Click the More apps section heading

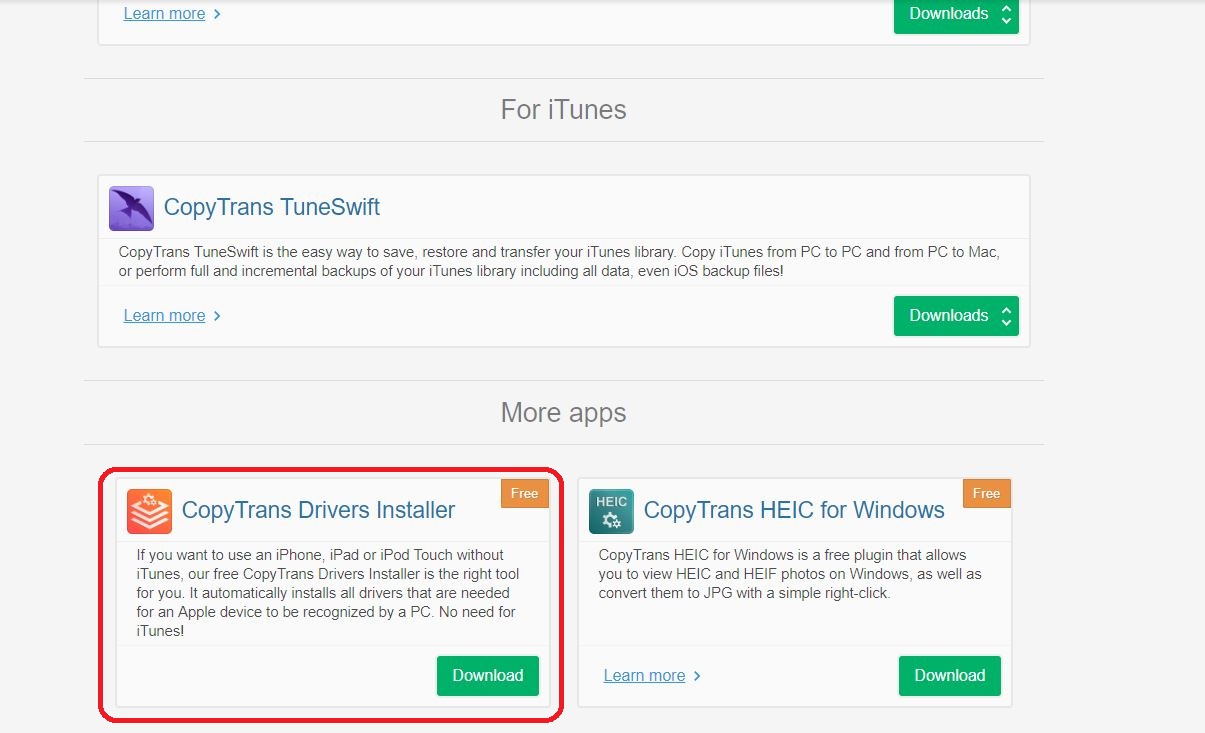pyautogui.click(x=563, y=413)
